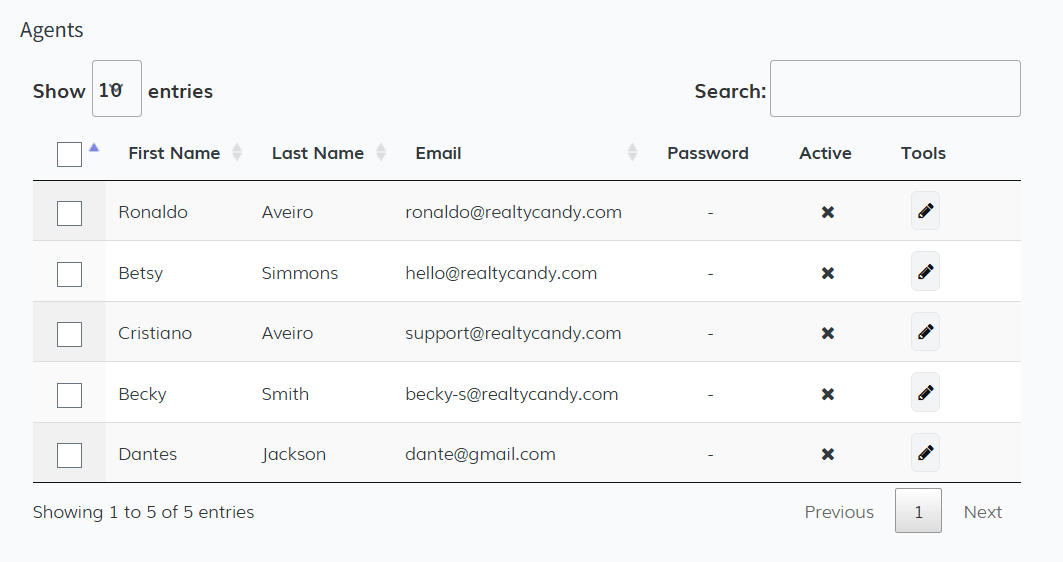Click the ronaldo@realtycandy.com email cell
The height and width of the screenshot is (562, 1063).
(513, 212)
